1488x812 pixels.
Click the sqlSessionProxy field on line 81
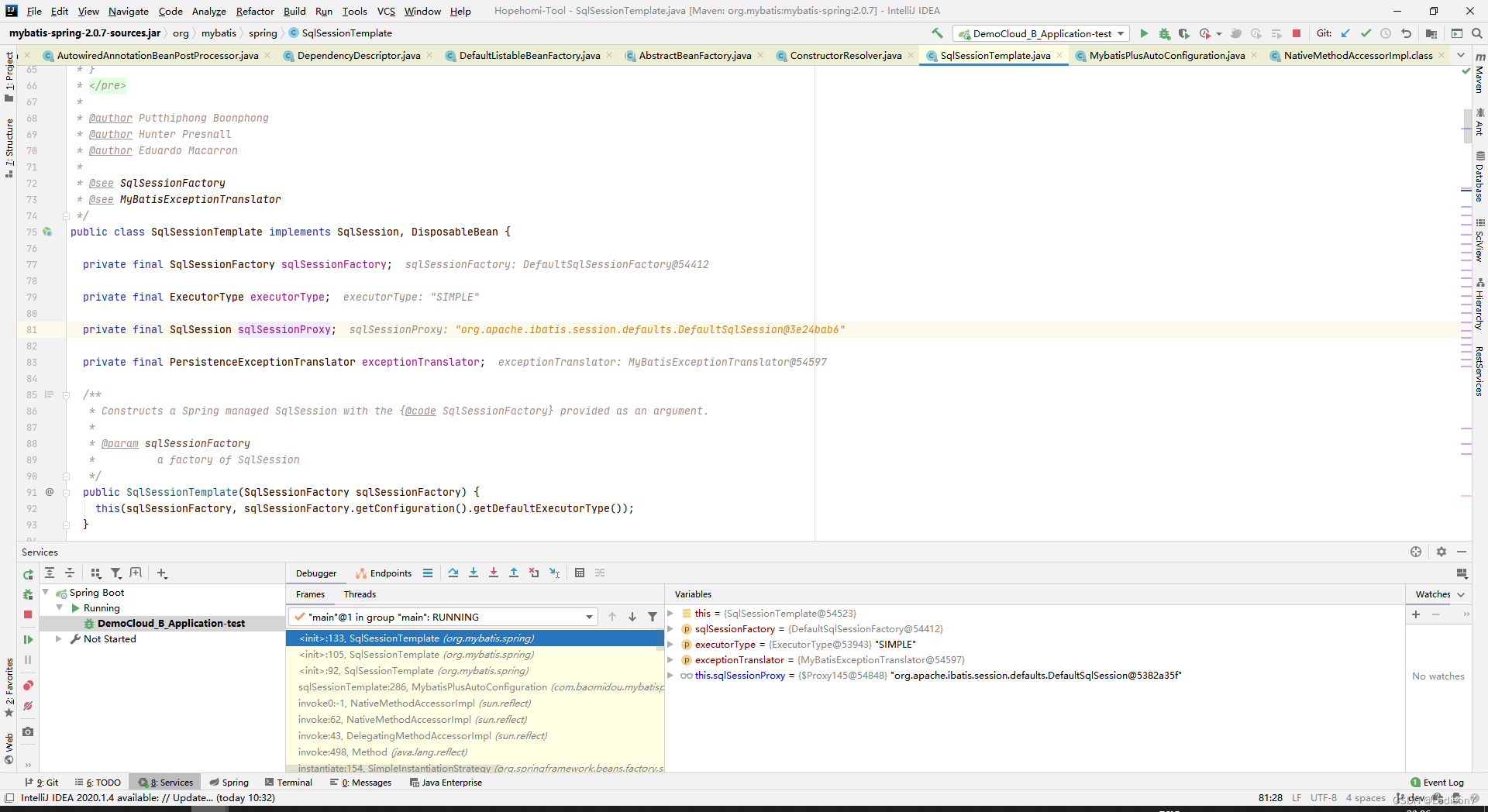(284, 329)
